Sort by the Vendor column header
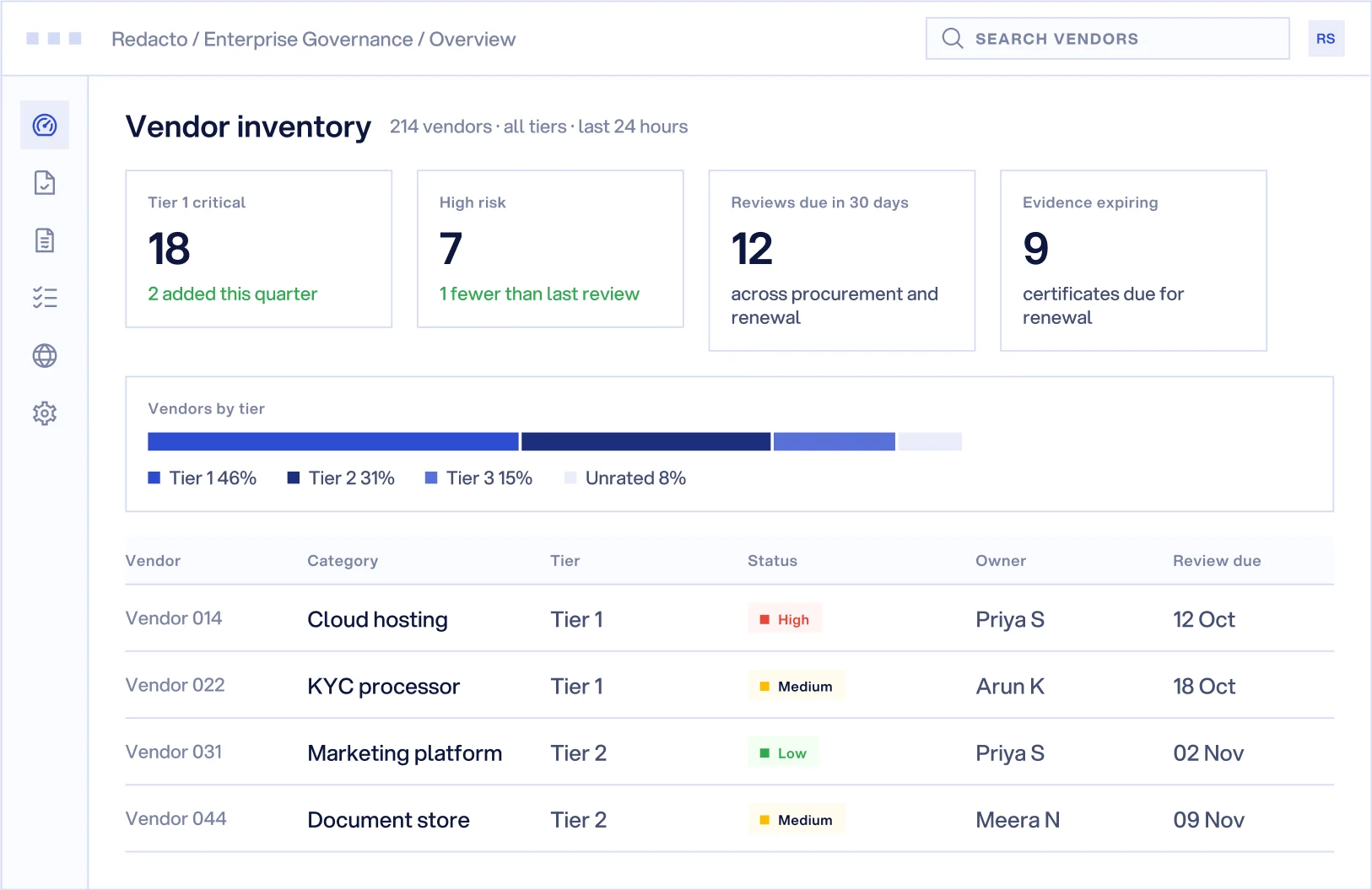The height and width of the screenshot is (890, 1372). pos(153,561)
